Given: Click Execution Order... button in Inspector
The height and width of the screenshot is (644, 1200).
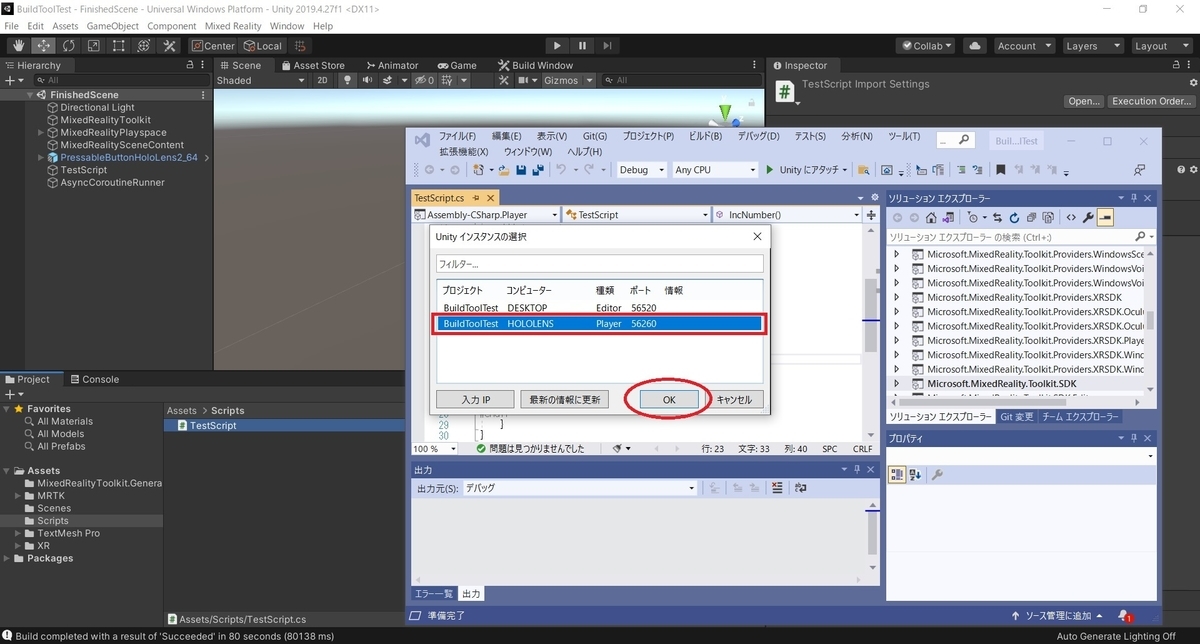Looking at the screenshot, I should pos(1152,101).
